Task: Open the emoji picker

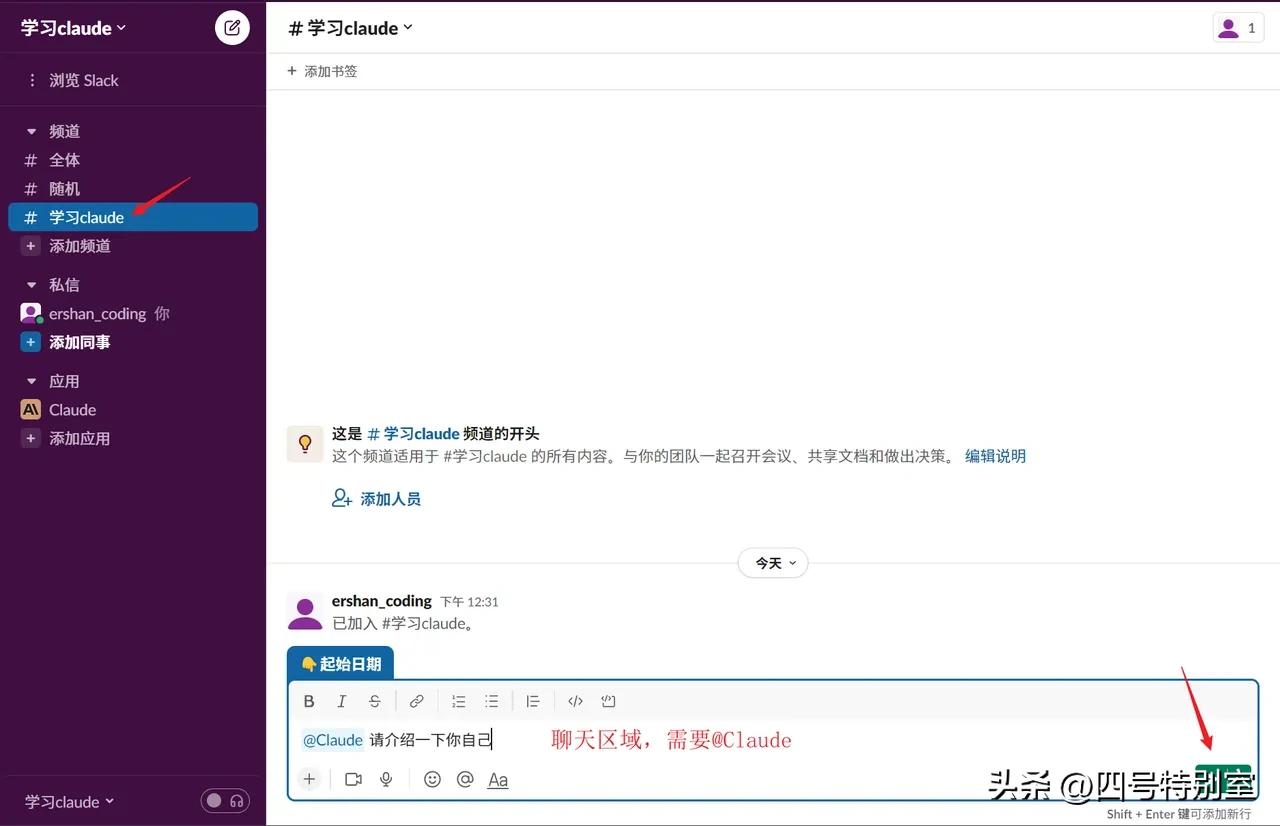Action: 432,779
